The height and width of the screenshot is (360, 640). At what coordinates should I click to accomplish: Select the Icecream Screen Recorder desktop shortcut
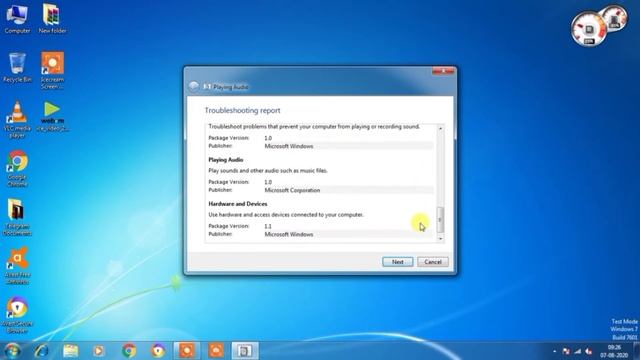[52, 70]
